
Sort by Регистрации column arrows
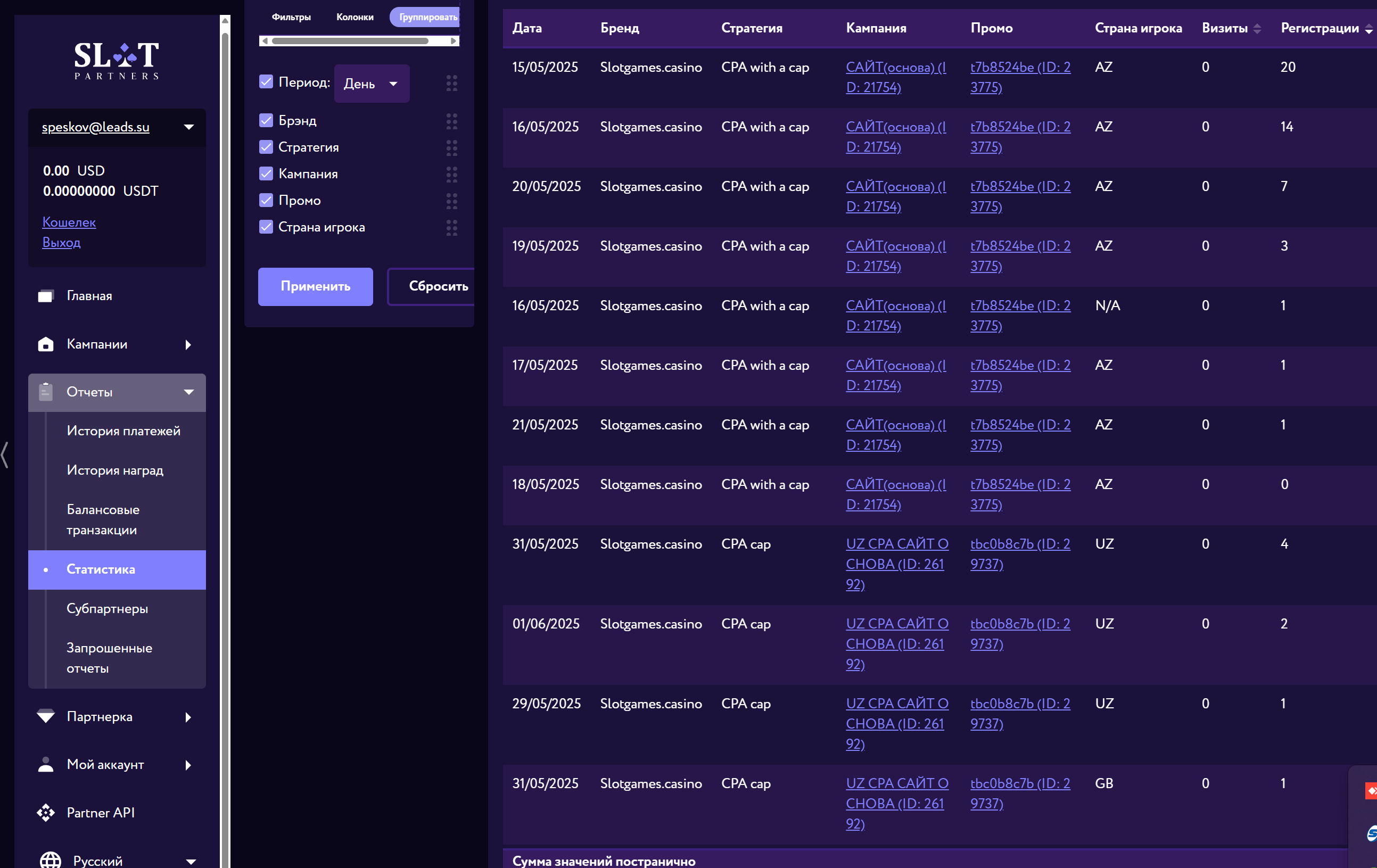click(1368, 29)
